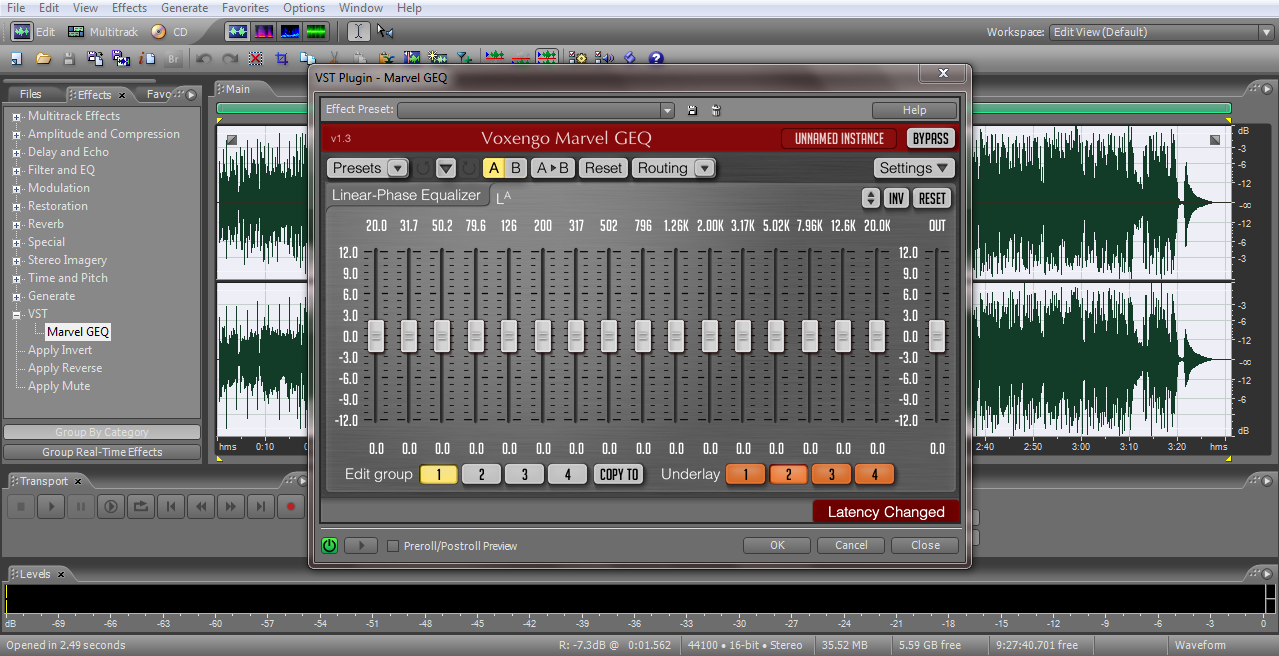
Task: Click Transport Play button
Action: 50,507
